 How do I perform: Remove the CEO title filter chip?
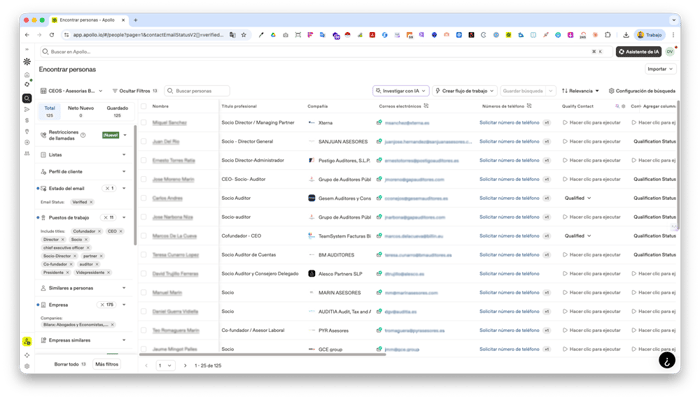point(121,231)
